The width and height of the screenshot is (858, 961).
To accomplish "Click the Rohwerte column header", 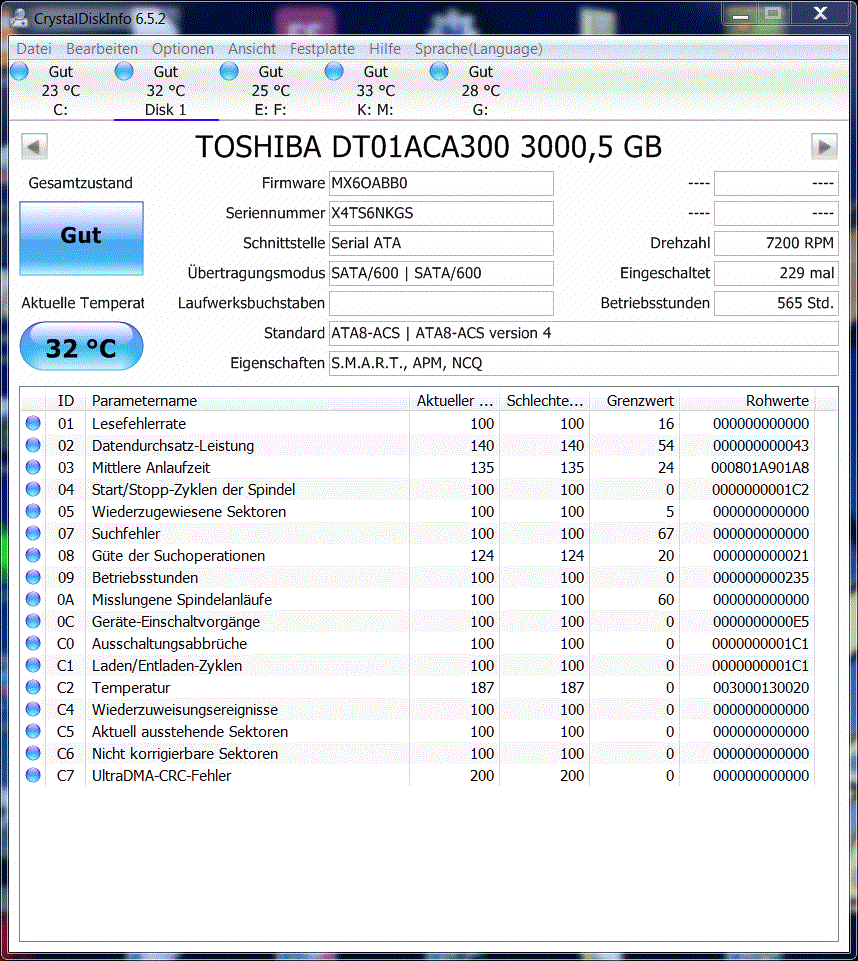I will 747,401.
